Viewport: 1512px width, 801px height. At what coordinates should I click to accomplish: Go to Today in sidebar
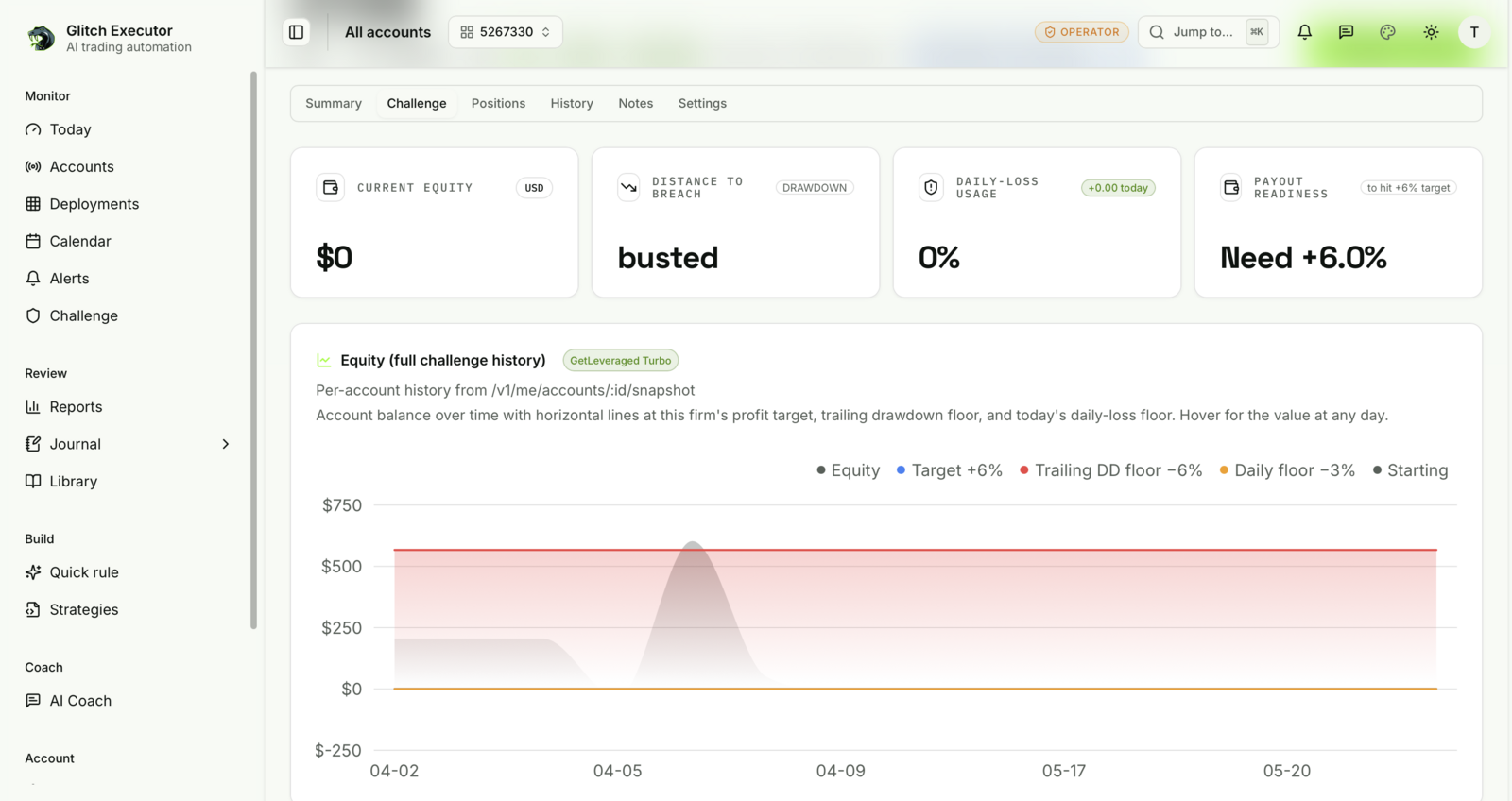[x=70, y=129]
